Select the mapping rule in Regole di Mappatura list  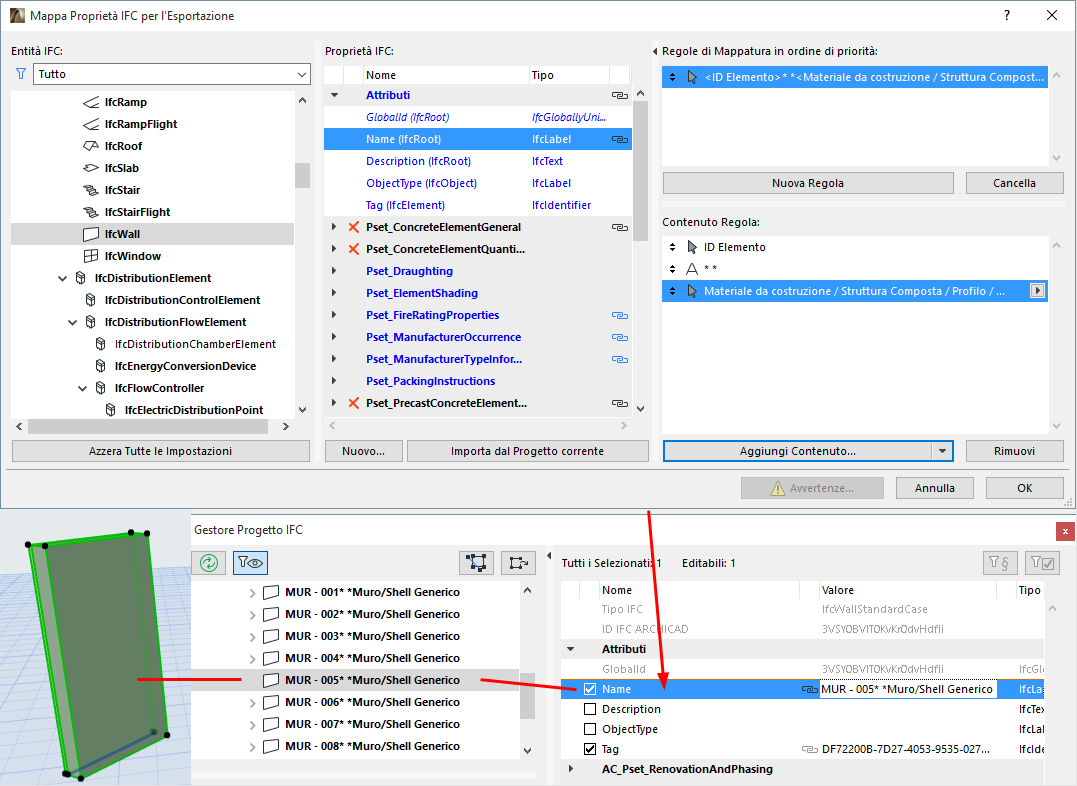(x=855, y=77)
